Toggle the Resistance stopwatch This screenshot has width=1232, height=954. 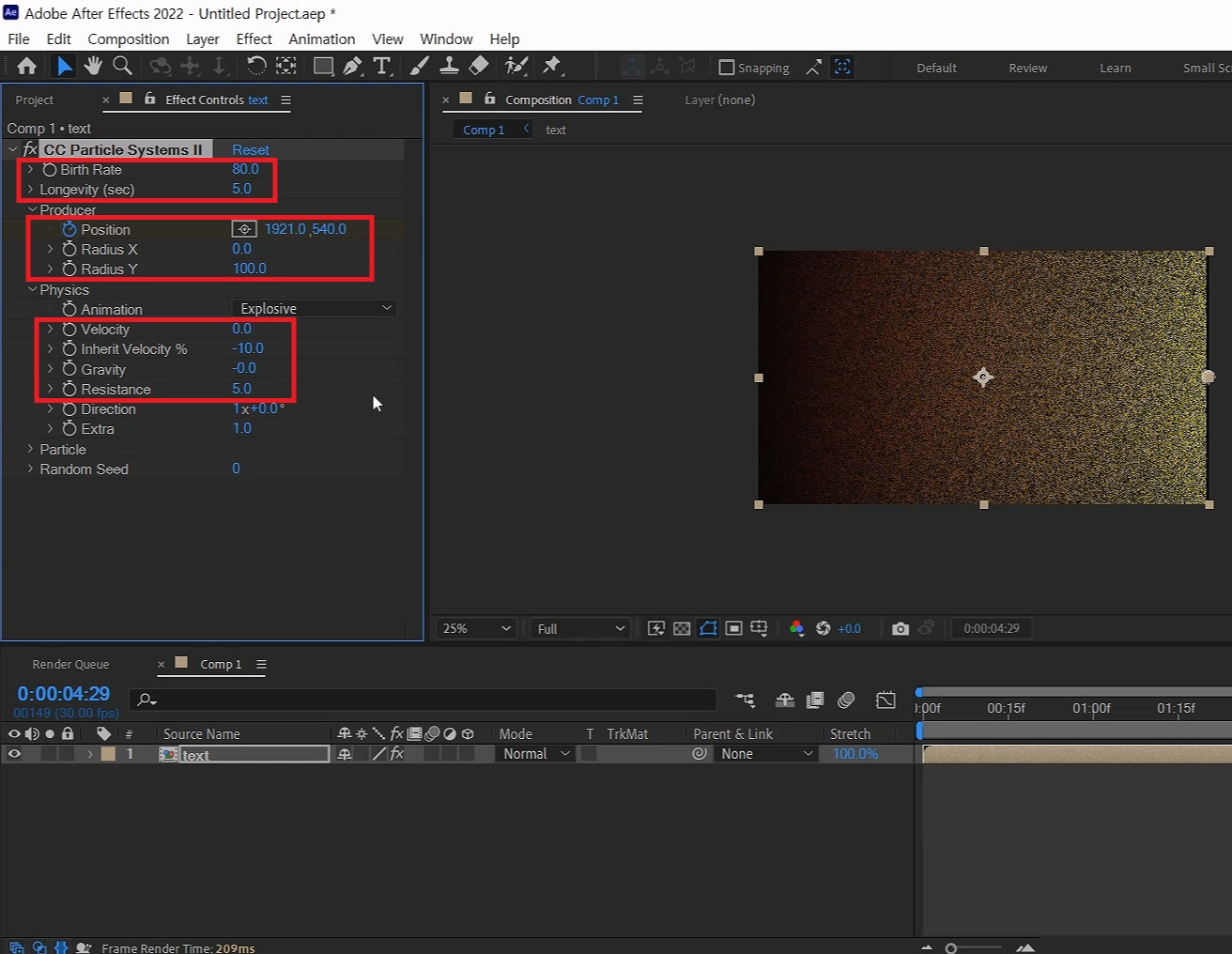click(69, 389)
